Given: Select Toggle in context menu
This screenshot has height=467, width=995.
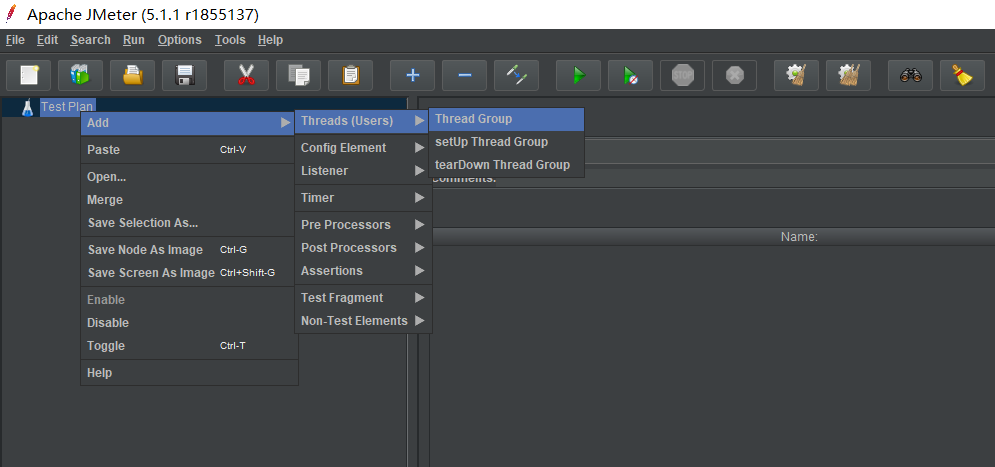Looking at the screenshot, I should [189, 346].
